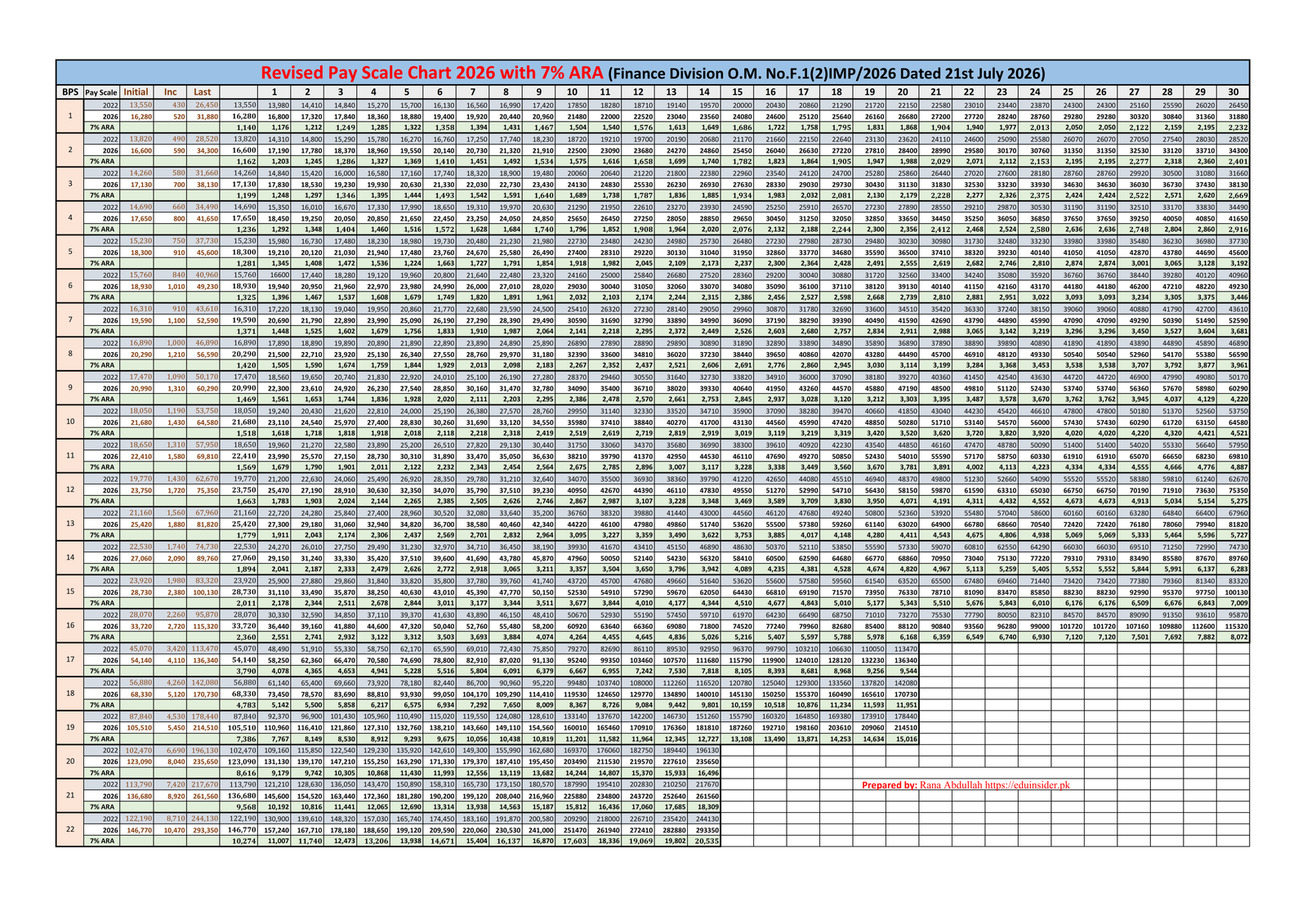Screen dimensions: 1307x924
Task: Select the 'Pay Scale' column header
Action: click(102, 92)
